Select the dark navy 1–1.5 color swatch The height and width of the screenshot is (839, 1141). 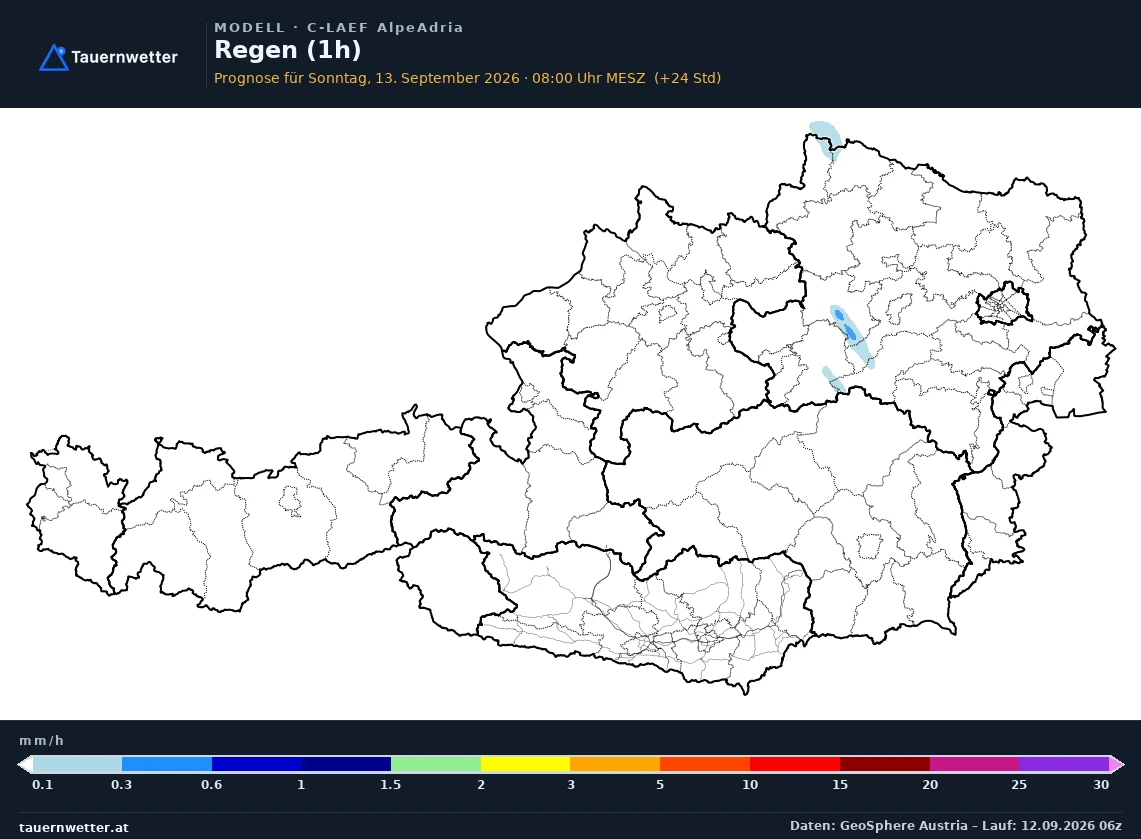(x=346, y=764)
